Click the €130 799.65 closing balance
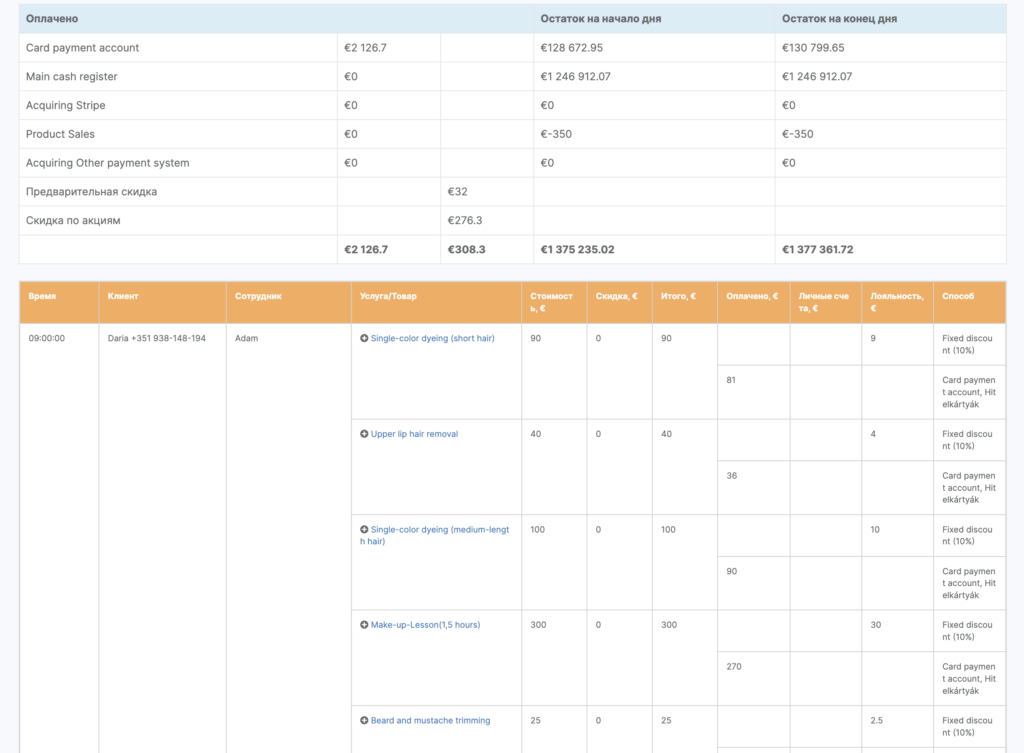Image resolution: width=1024 pixels, height=753 pixels. pyautogui.click(x=813, y=48)
